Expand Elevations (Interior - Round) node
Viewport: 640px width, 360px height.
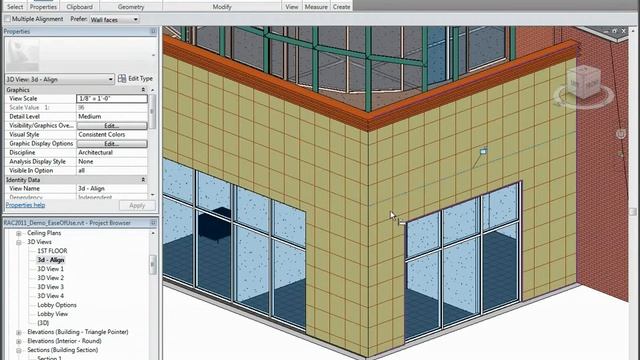pyautogui.click(x=19, y=341)
